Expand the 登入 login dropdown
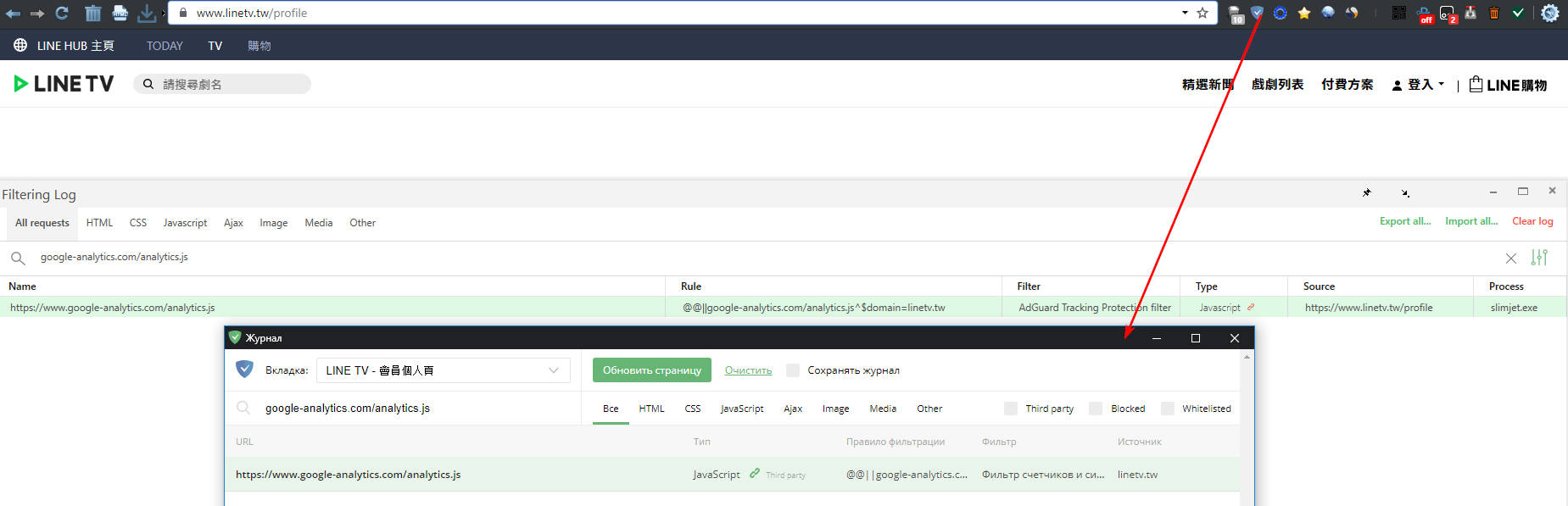 click(x=1418, y=85)
